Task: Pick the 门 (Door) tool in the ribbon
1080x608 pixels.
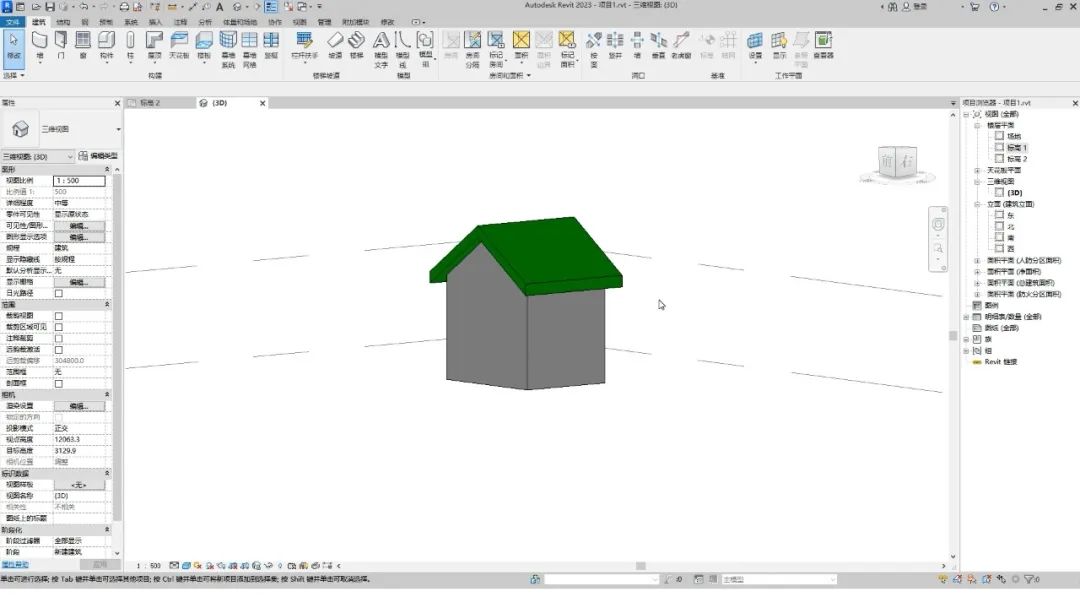Action: tap(61, 45)
